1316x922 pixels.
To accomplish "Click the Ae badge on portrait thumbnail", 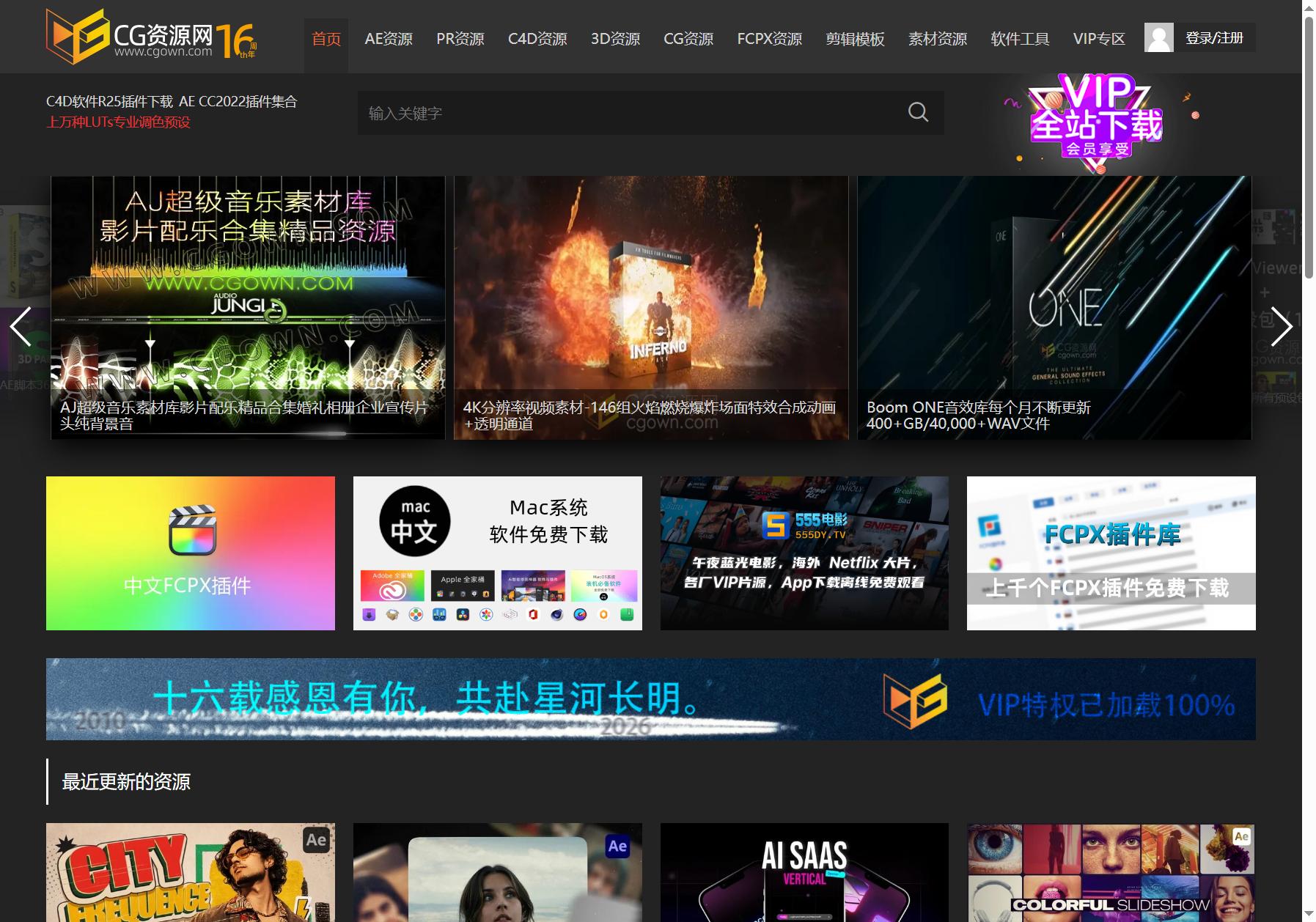I will click(x=617, y=847).
